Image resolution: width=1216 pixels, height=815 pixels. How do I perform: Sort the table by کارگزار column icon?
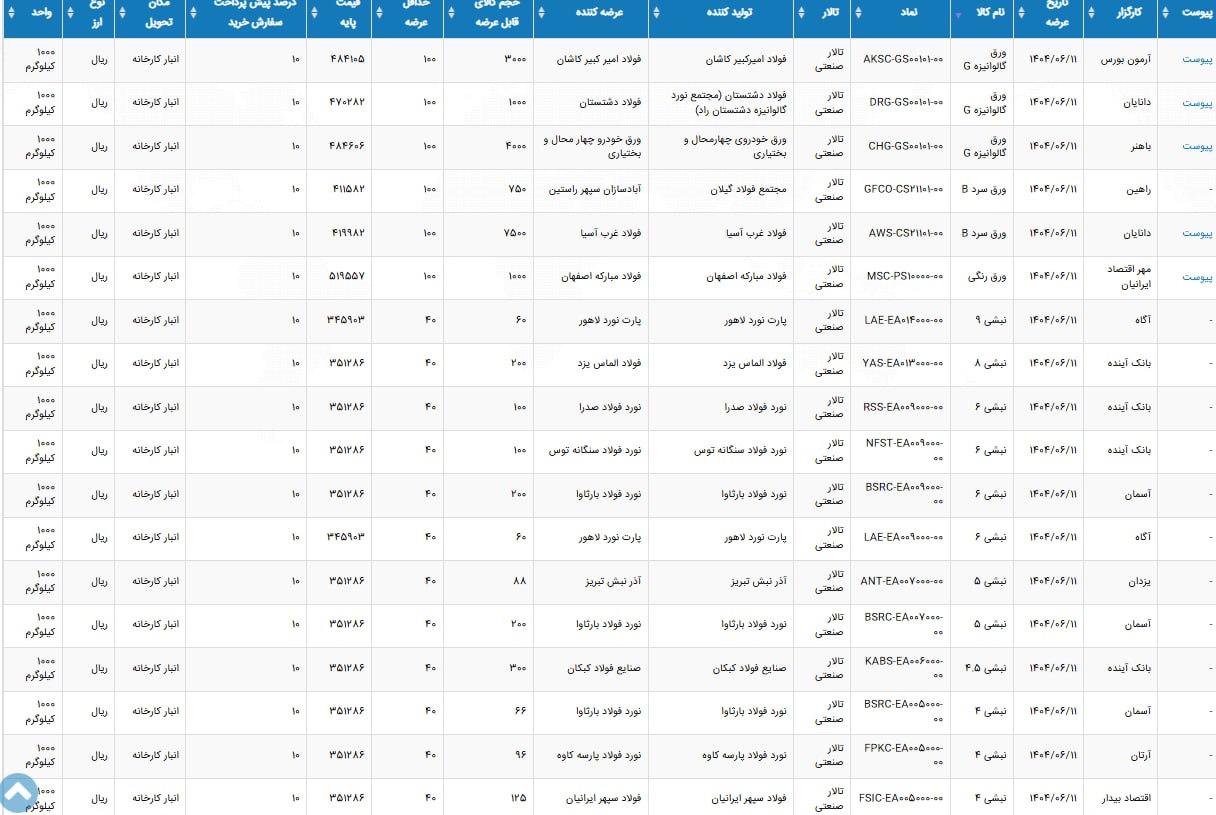pyautogui.click(x=1092, y=13)
